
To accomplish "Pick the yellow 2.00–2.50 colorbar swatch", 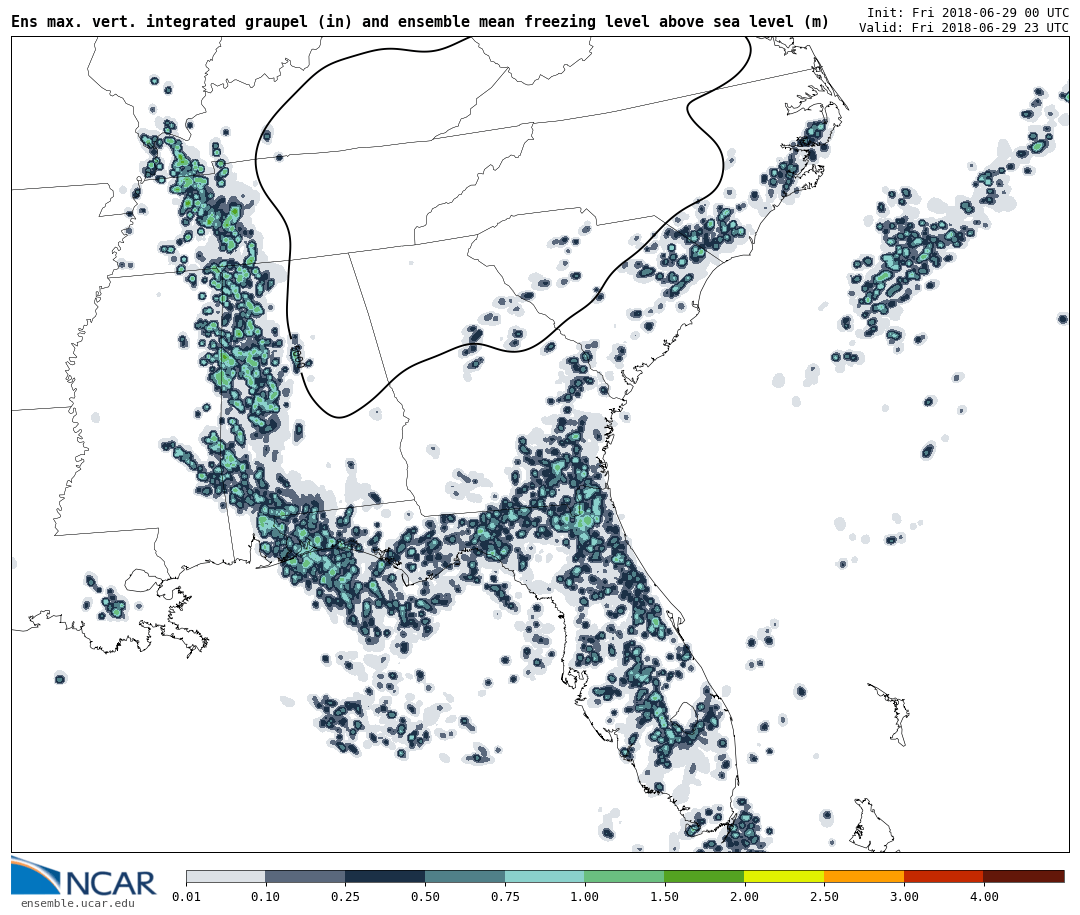I will 783,876.
